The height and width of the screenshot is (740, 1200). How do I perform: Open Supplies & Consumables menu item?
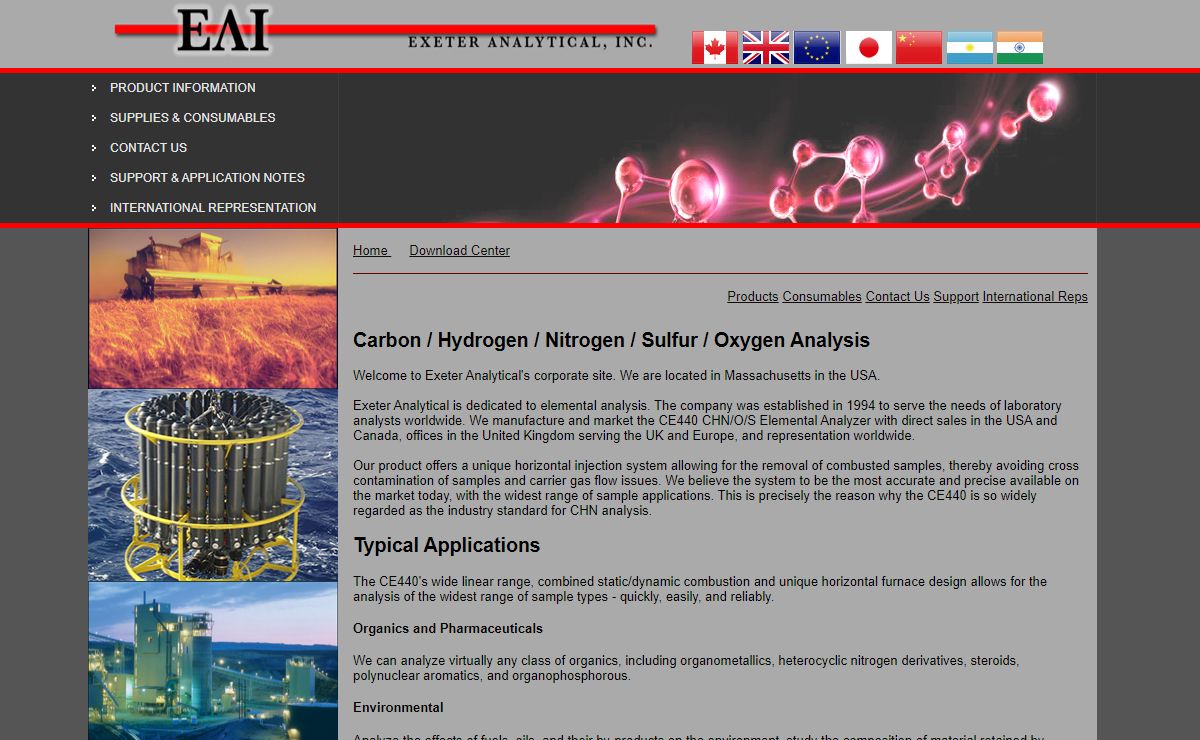click(192, 118)
